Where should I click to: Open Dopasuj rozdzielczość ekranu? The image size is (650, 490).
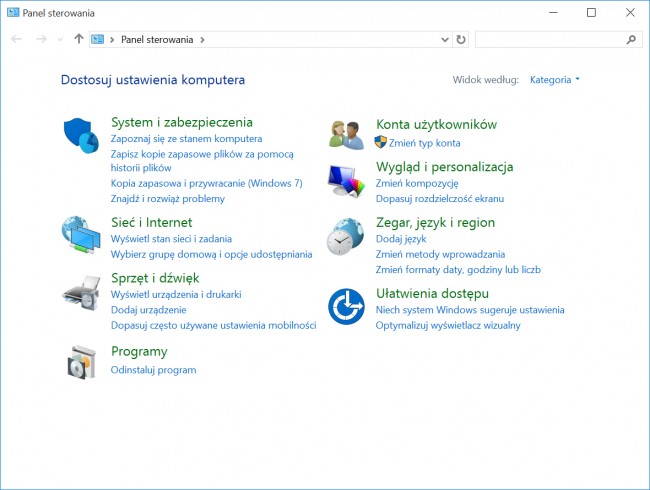click(440, 199)
